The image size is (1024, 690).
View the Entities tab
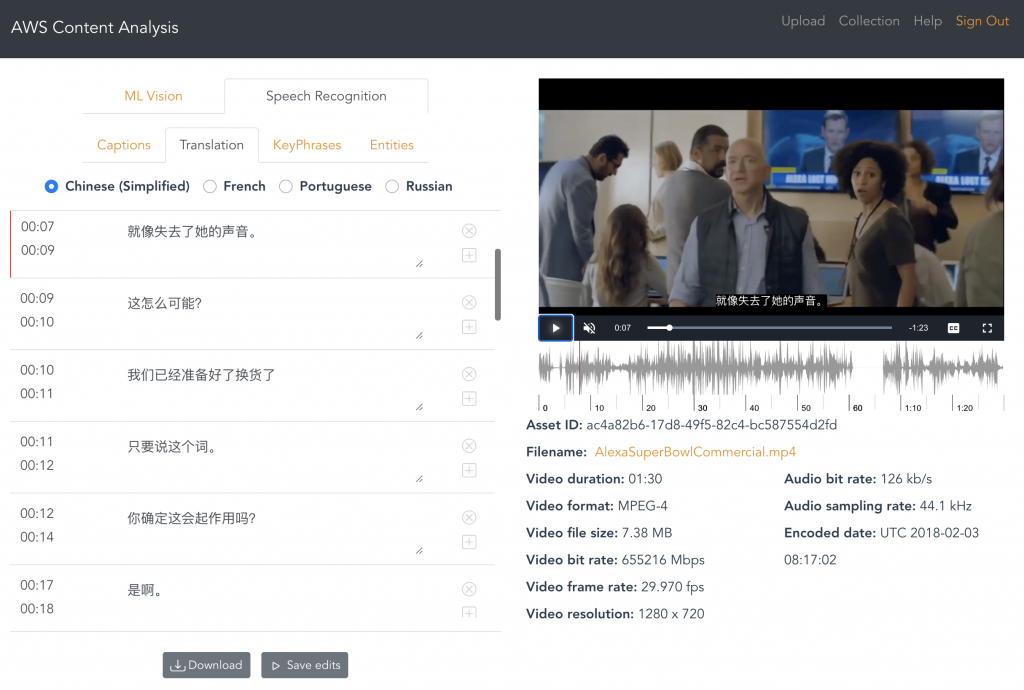pyautogui.click(x=391, y=145)
